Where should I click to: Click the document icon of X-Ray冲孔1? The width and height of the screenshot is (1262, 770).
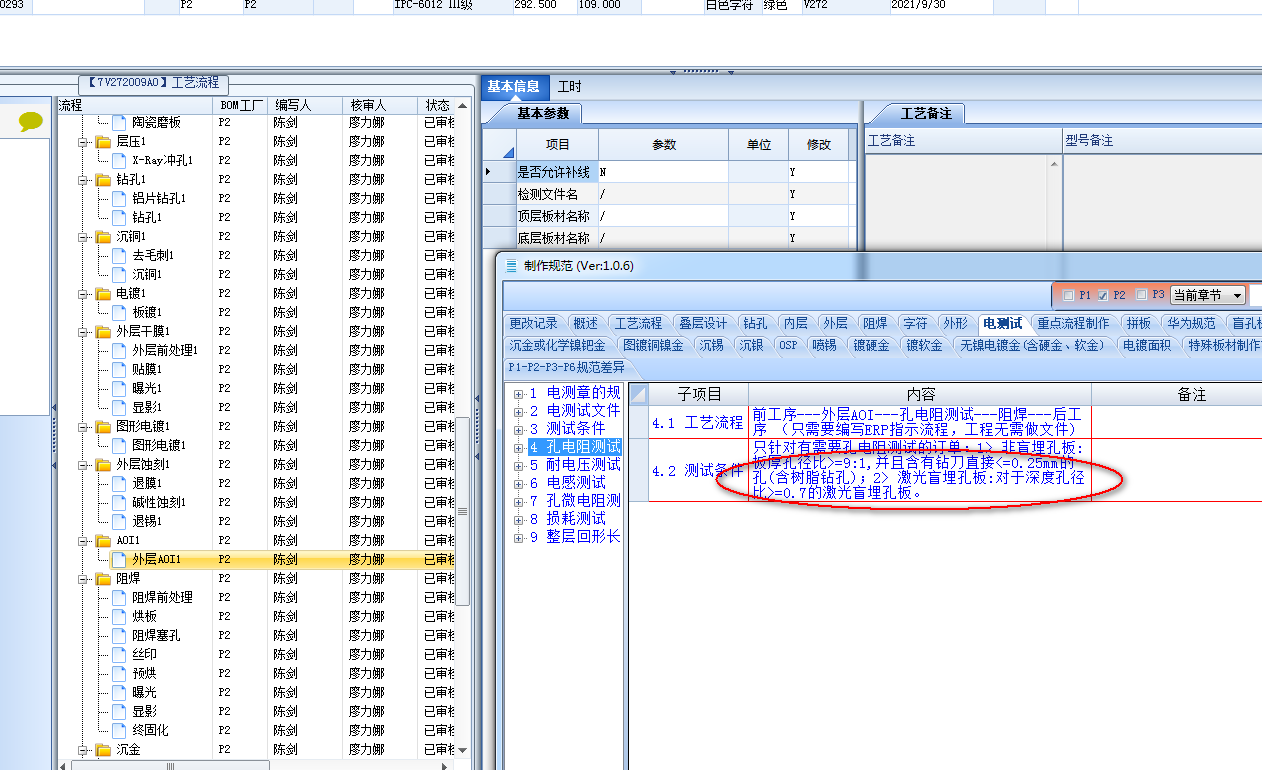pyautogui.click(x=119, y=160)
